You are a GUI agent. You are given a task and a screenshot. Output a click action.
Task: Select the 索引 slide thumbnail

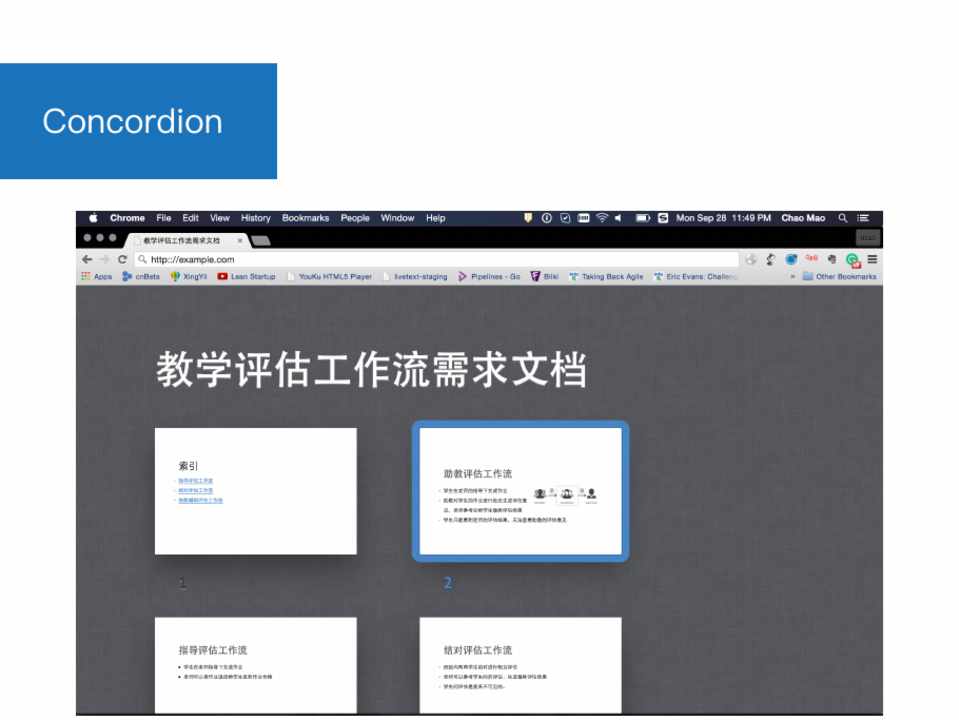point(255,491)
